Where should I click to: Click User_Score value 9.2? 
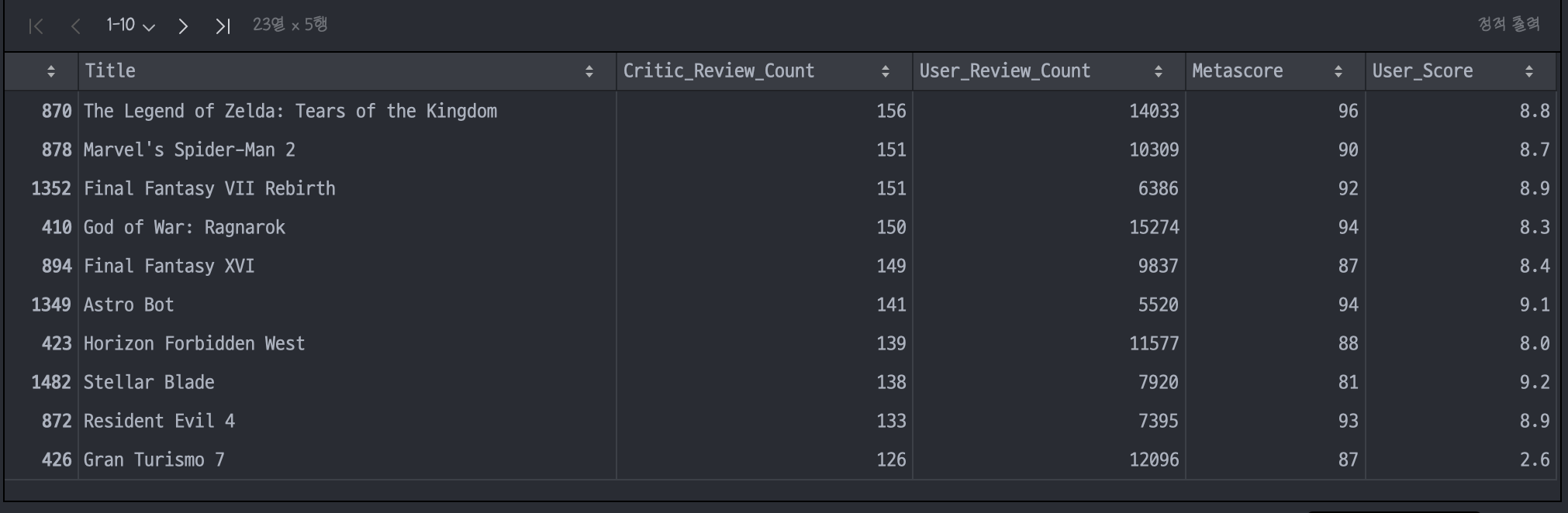point(1535,382)
